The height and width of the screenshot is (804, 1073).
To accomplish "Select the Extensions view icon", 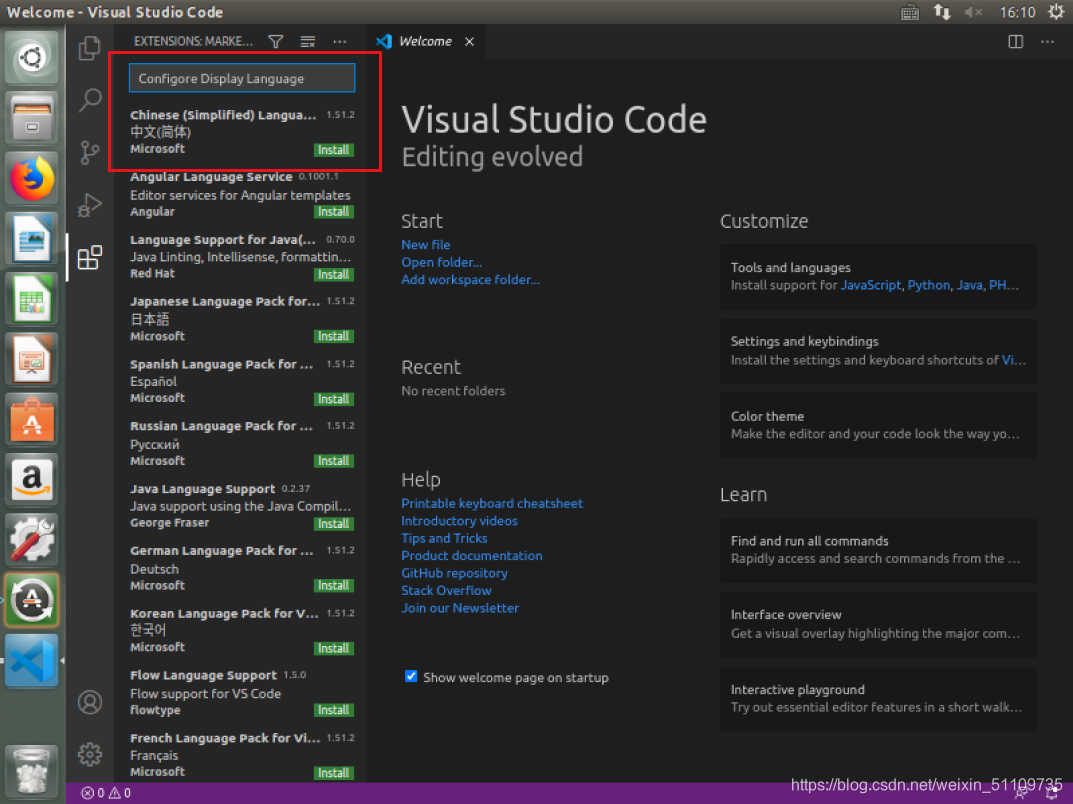I will point(90,257).
